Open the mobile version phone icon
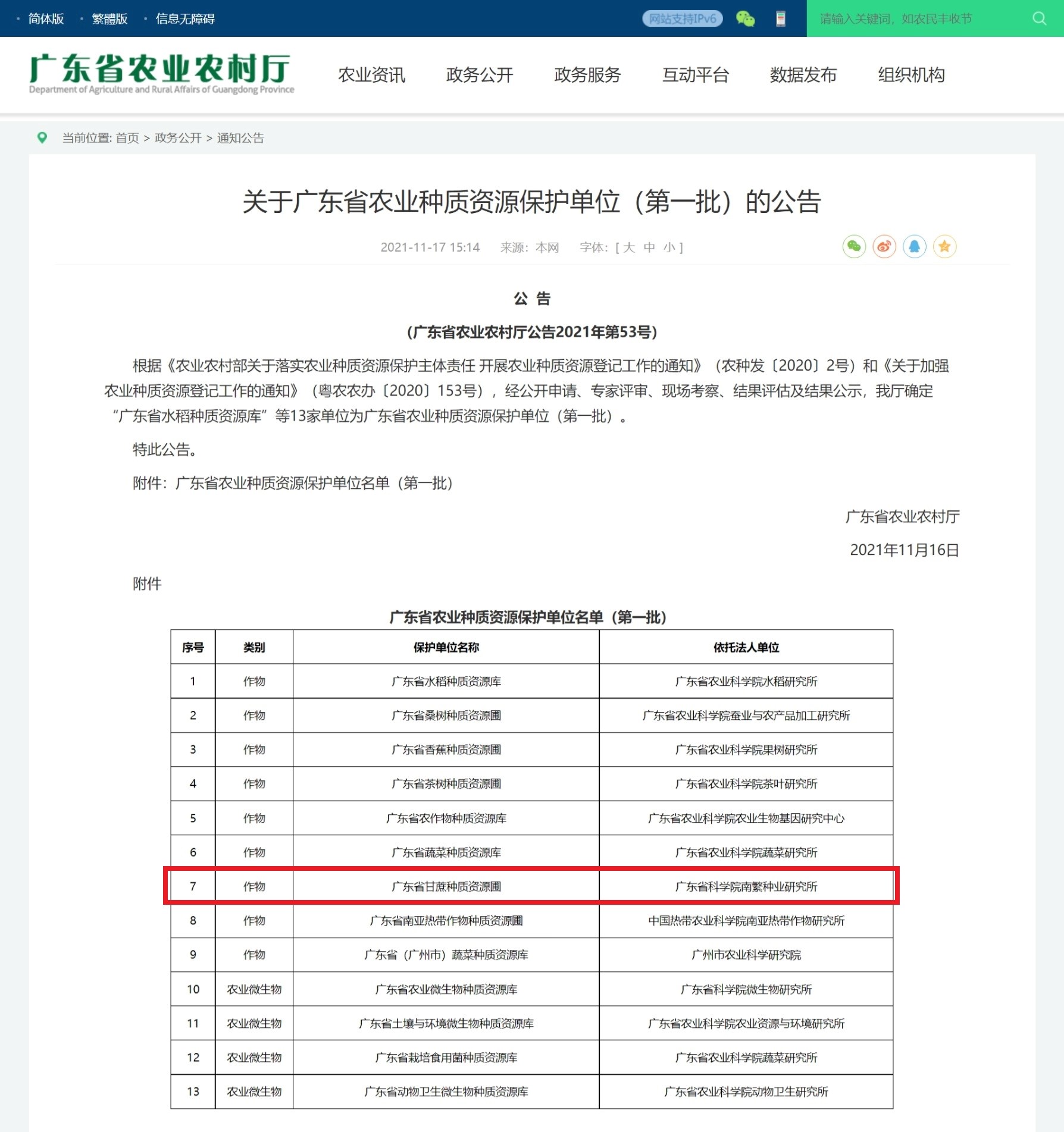 (x=781, y=18)
